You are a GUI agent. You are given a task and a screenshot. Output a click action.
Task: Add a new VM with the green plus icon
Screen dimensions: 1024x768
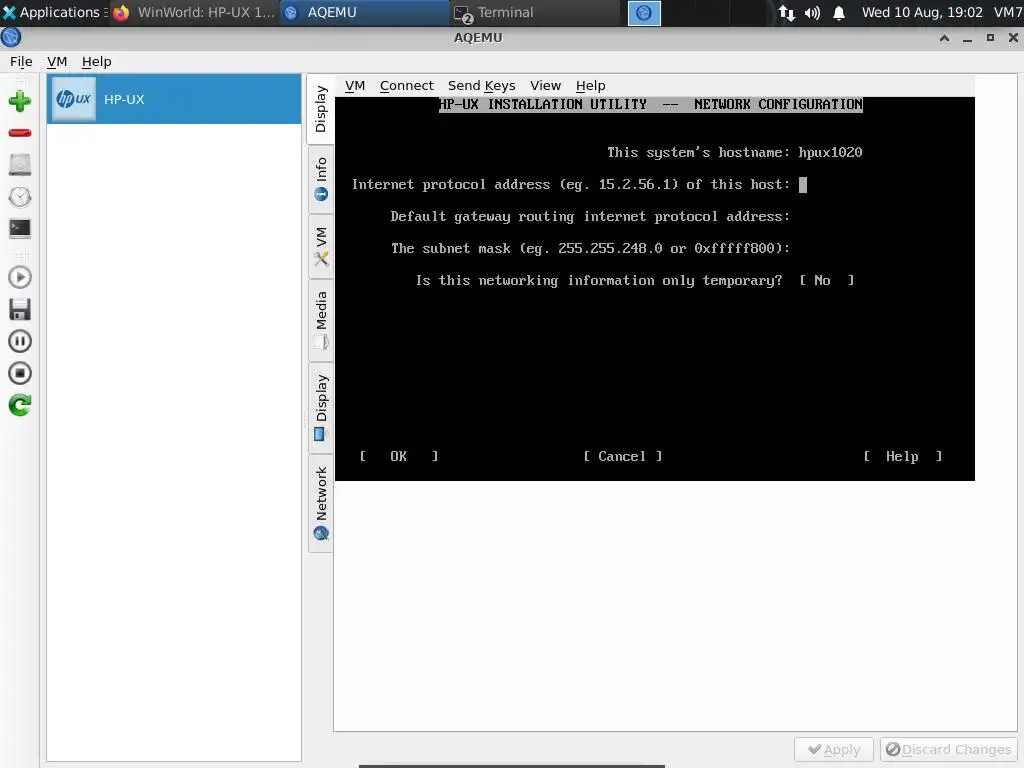click(x=20, y=101)
